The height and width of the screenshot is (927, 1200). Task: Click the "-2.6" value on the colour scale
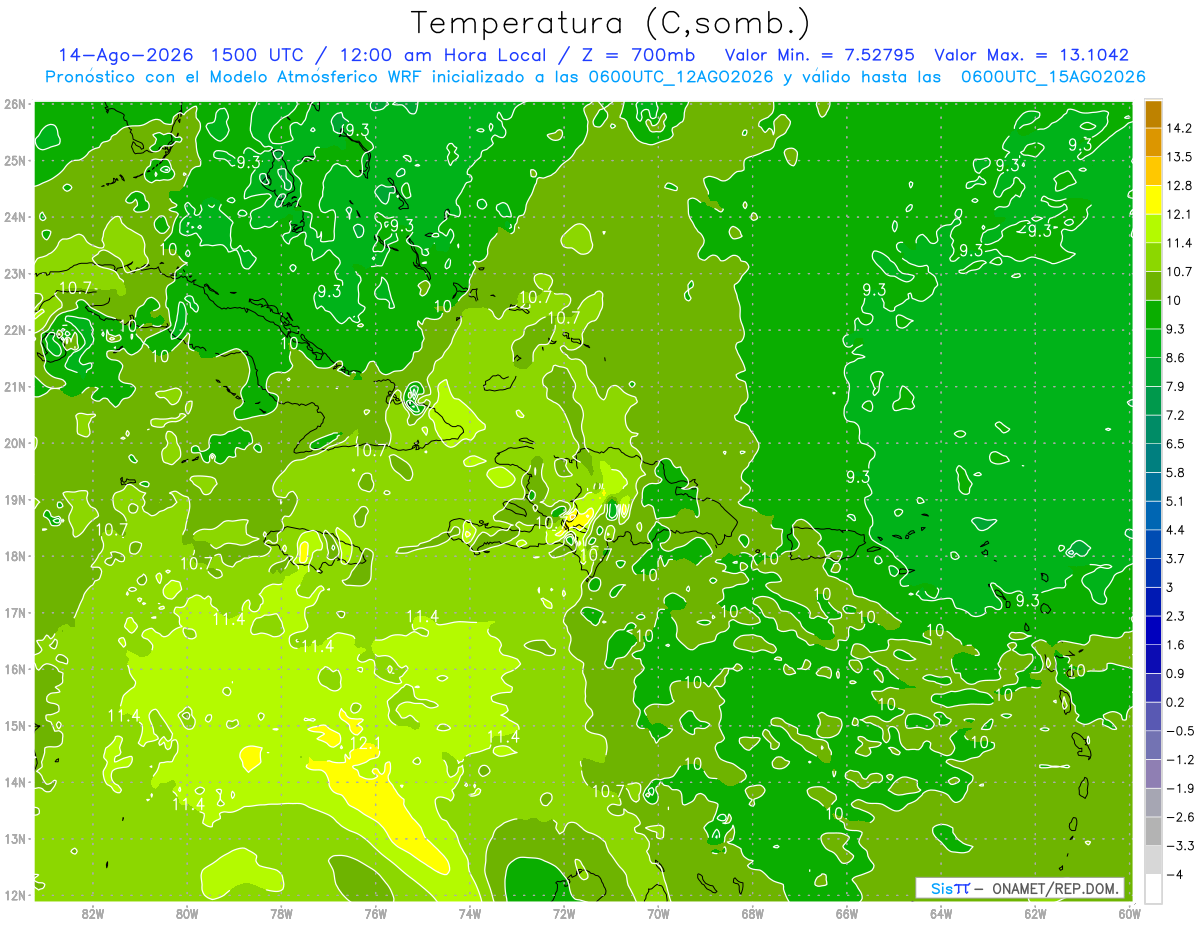pos(1180,817)
